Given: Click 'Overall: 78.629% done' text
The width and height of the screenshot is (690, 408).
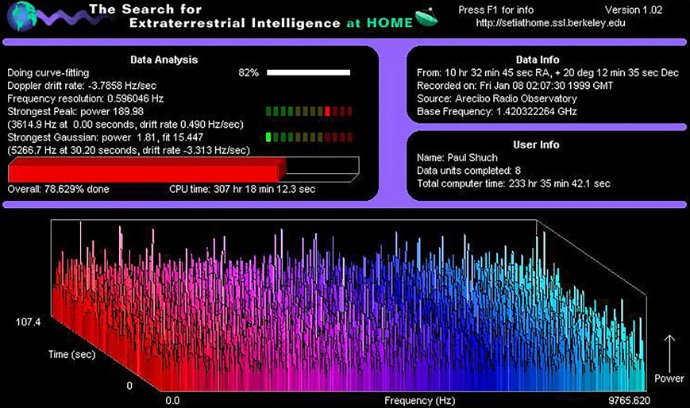Looking at the screenshot, I should coord(58,189).
